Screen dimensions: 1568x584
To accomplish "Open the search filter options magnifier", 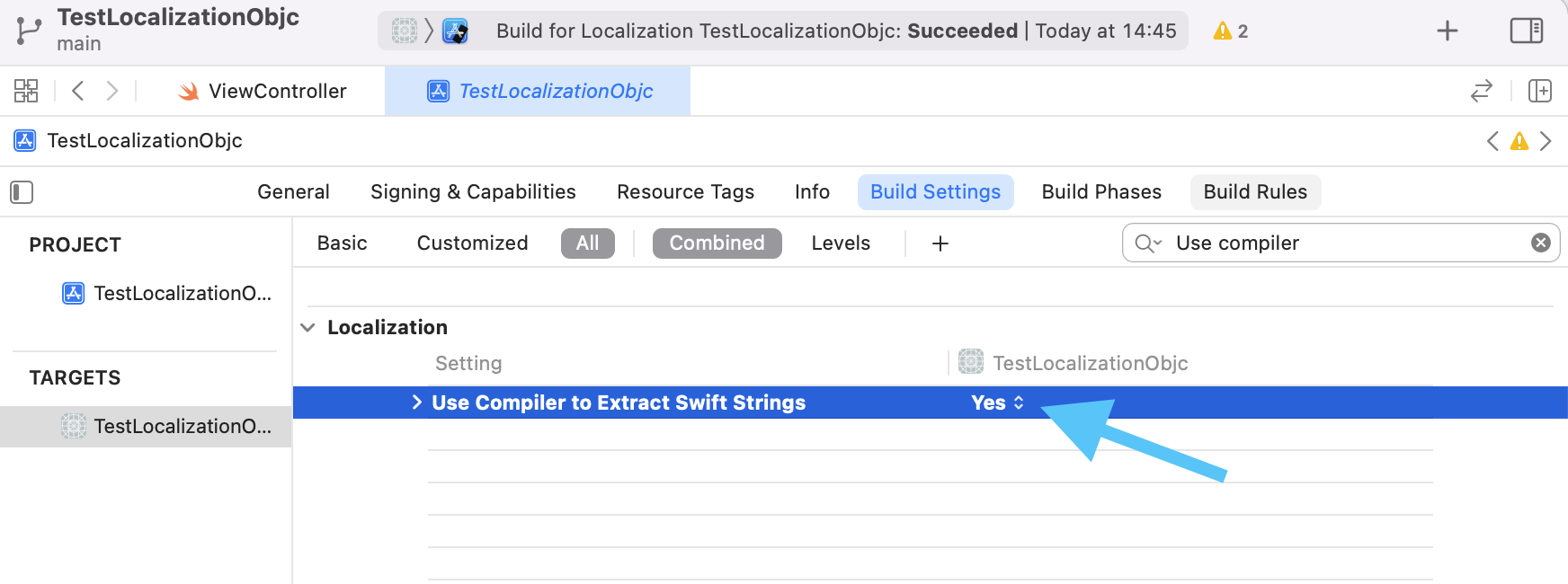I will [x=1148, y=243].
